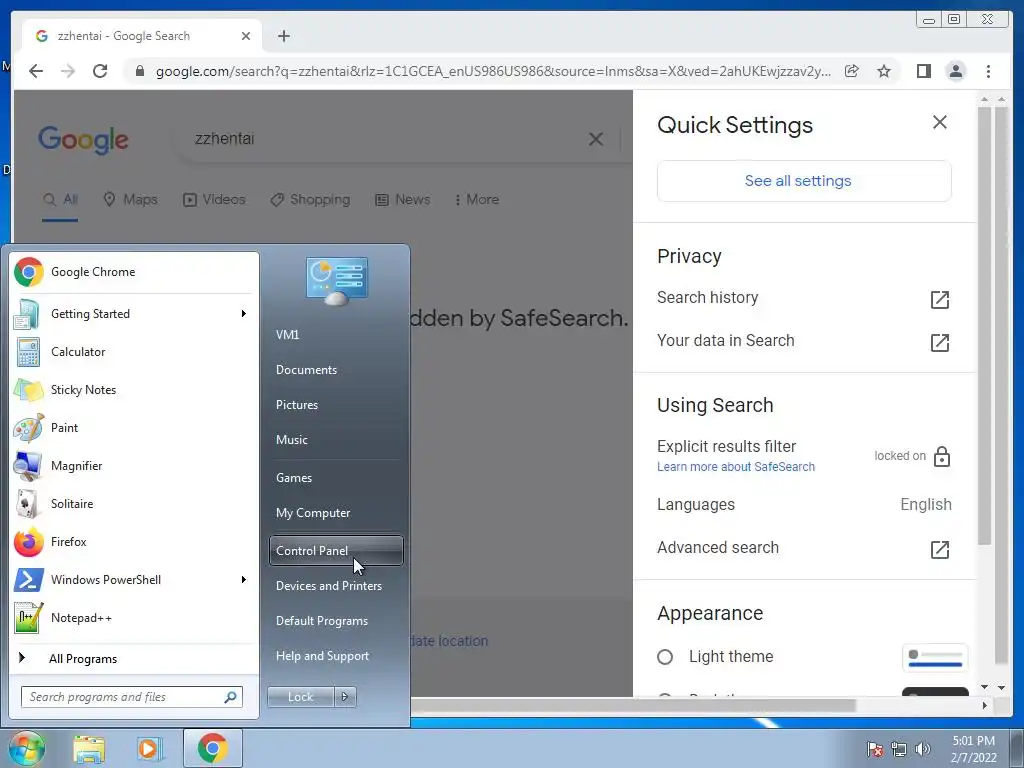
Task: Reload the page in Chrome
Action: pos(100,71)
